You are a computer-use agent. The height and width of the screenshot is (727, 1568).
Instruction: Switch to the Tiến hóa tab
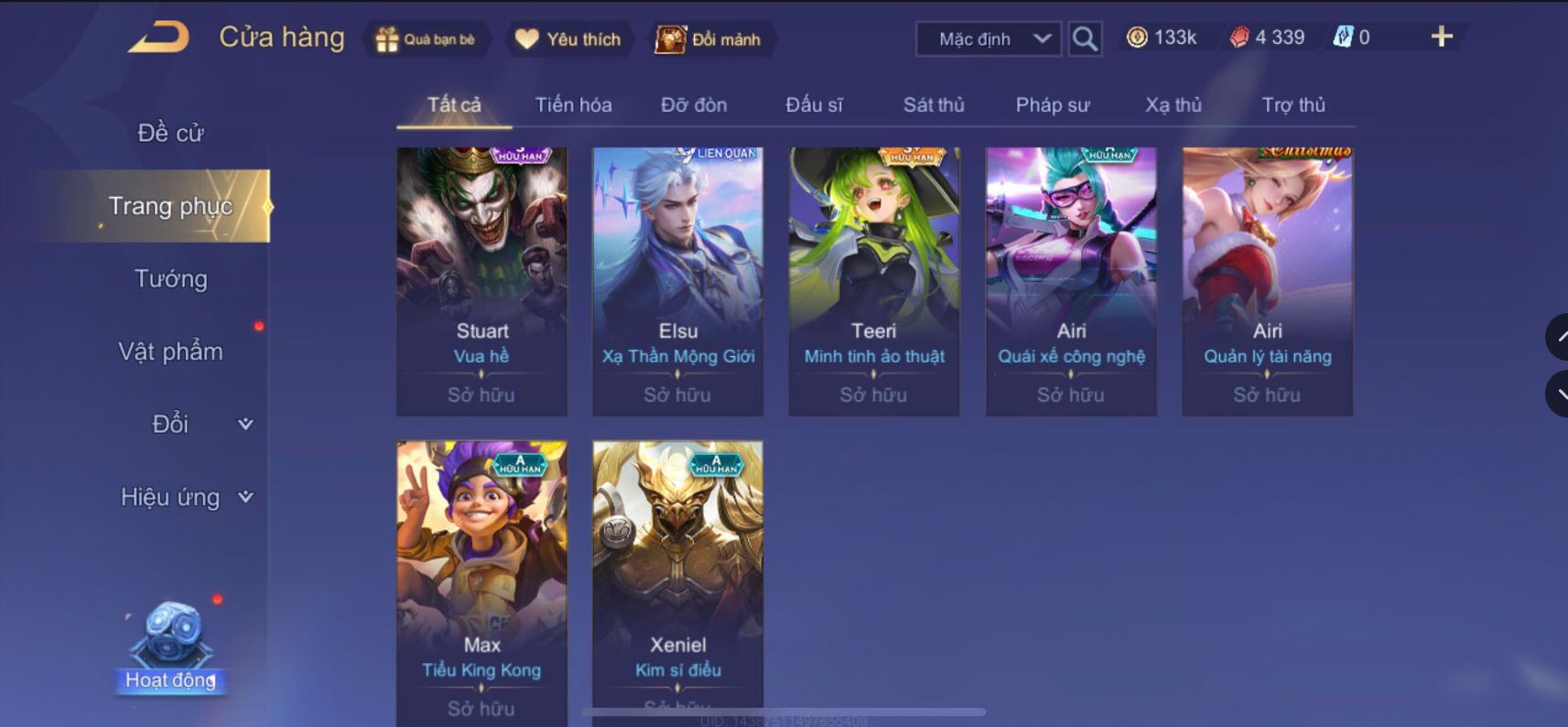[x=574, y=105]
